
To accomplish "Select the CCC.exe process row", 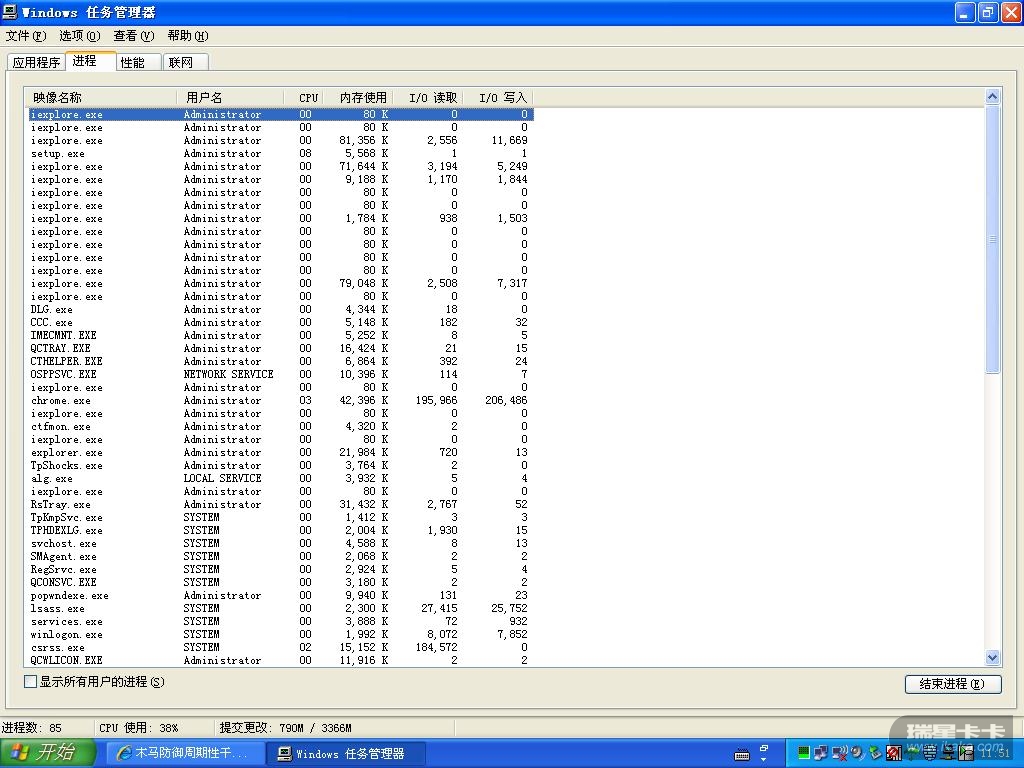I will (281, 323).
